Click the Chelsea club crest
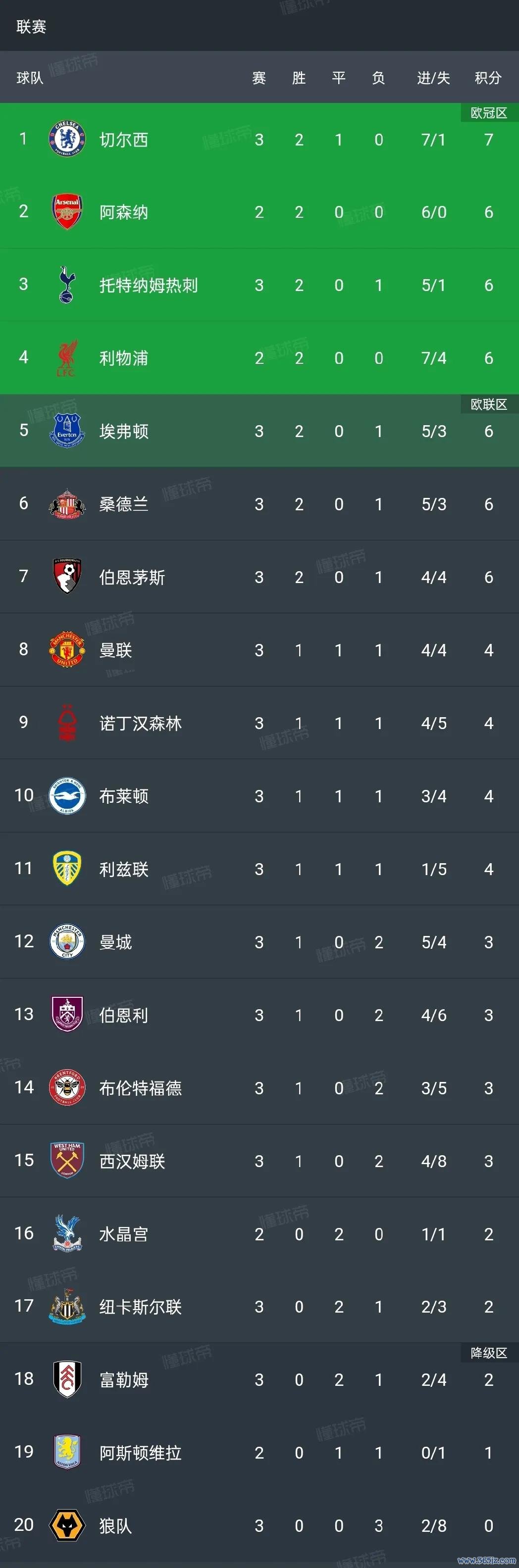This screenshot has width=519, height=1568. 67,140
